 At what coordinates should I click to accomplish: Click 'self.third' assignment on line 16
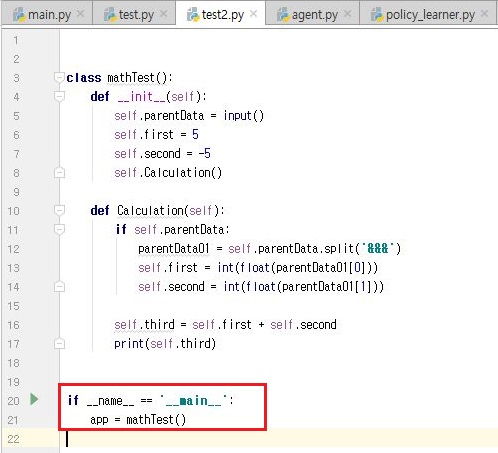(144, 325)
